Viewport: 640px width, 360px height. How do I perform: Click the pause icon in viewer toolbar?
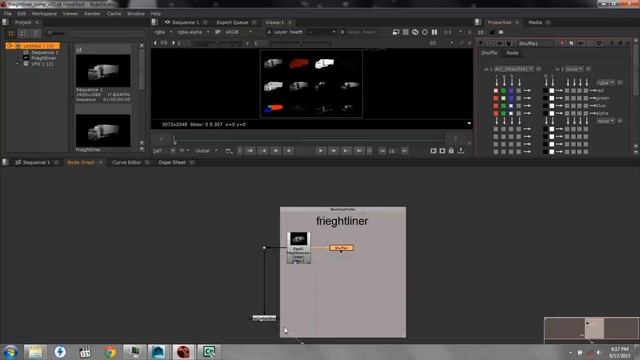(x=434, y=32)
